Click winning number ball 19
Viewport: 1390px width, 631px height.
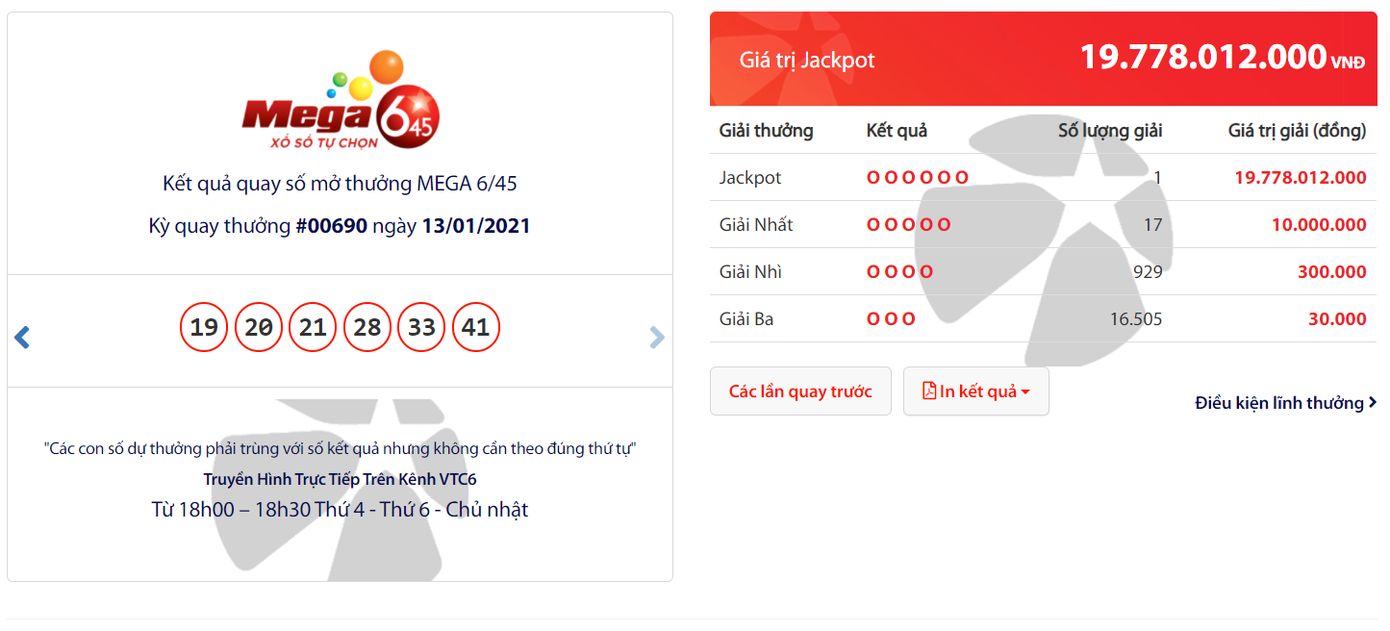(x=204, y=328)
